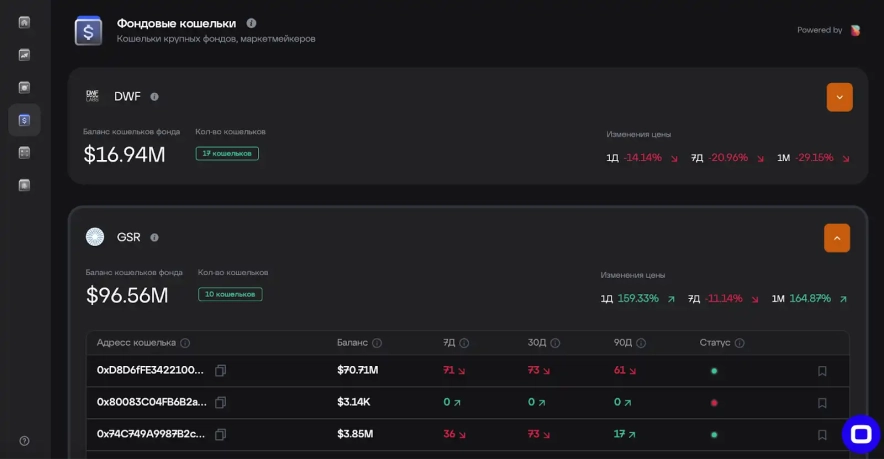This screenshot has width=884, height=459.
Task: Collapse the GSR fund card
Action: (x=837, y=238)
